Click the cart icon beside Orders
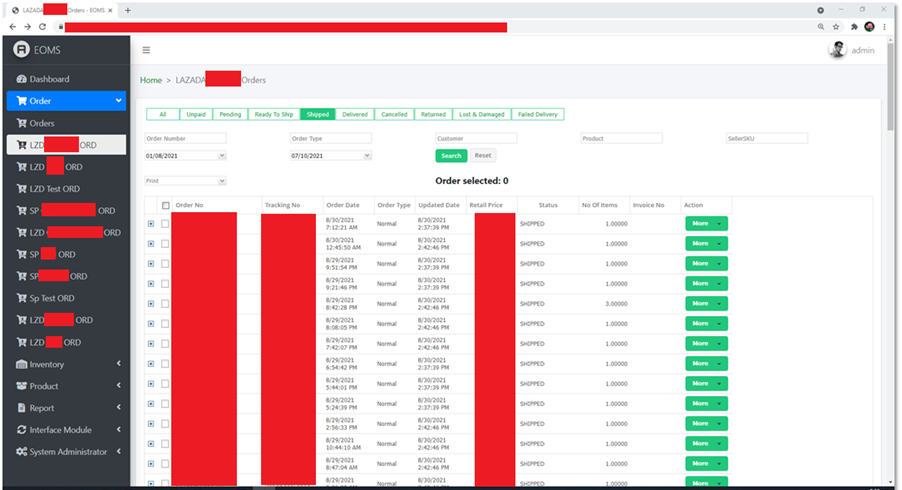 pos(21,122)
